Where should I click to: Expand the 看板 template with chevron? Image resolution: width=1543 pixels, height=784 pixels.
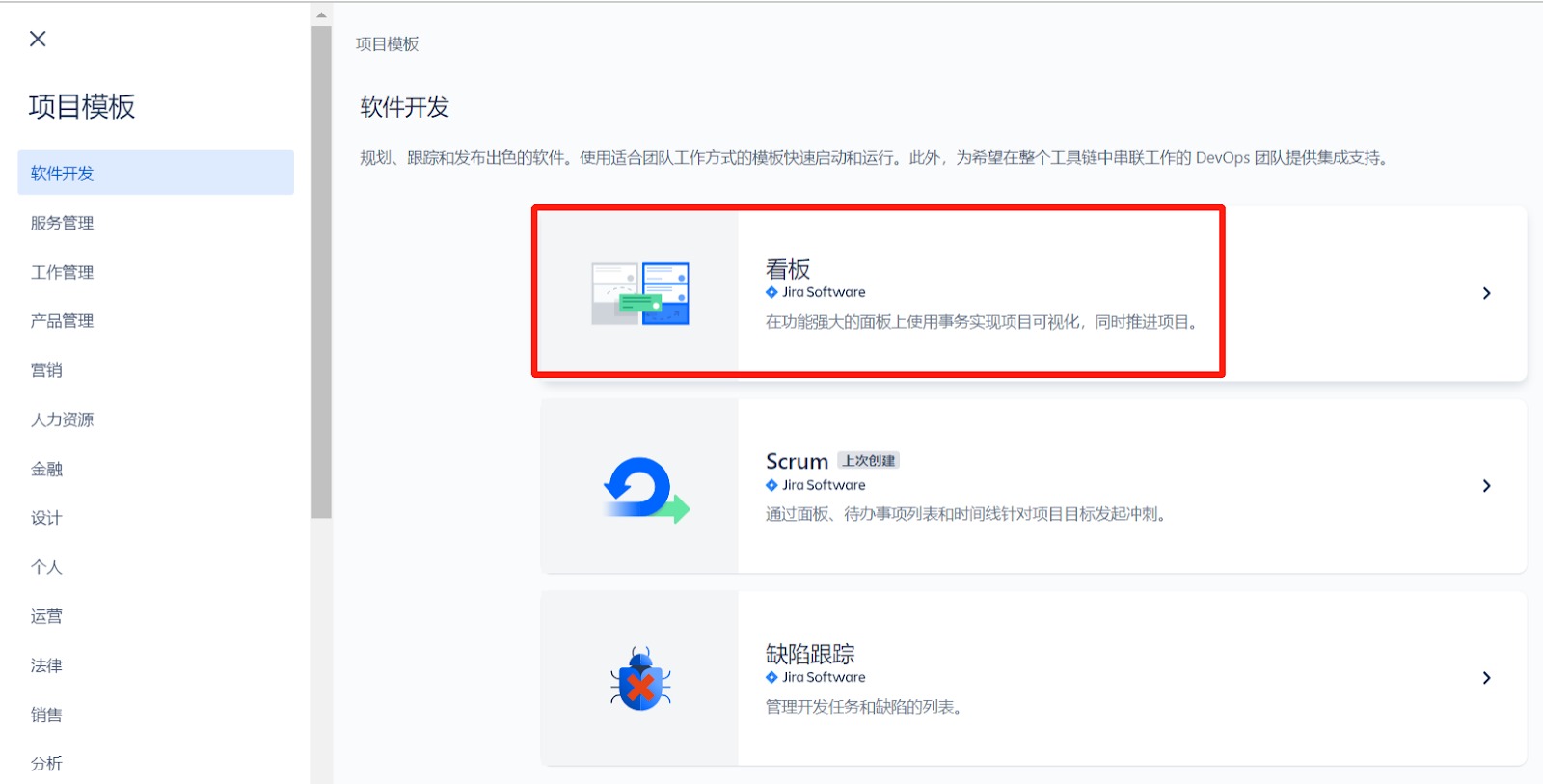1486,293
